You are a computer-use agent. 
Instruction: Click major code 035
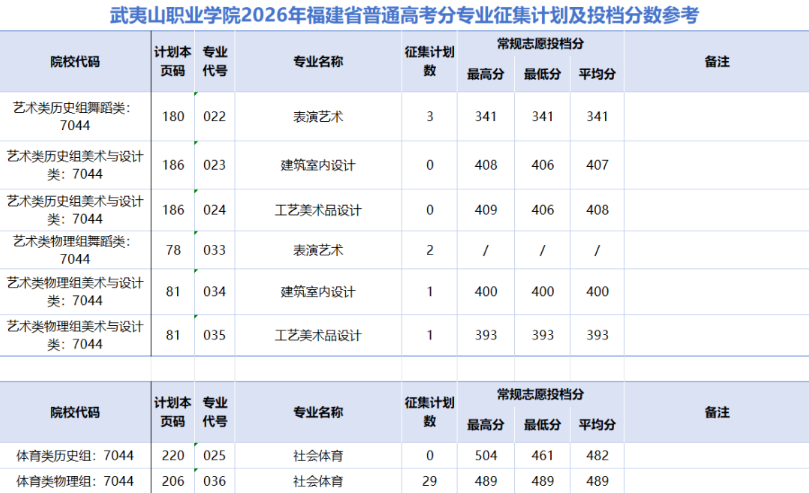[215, 335]
